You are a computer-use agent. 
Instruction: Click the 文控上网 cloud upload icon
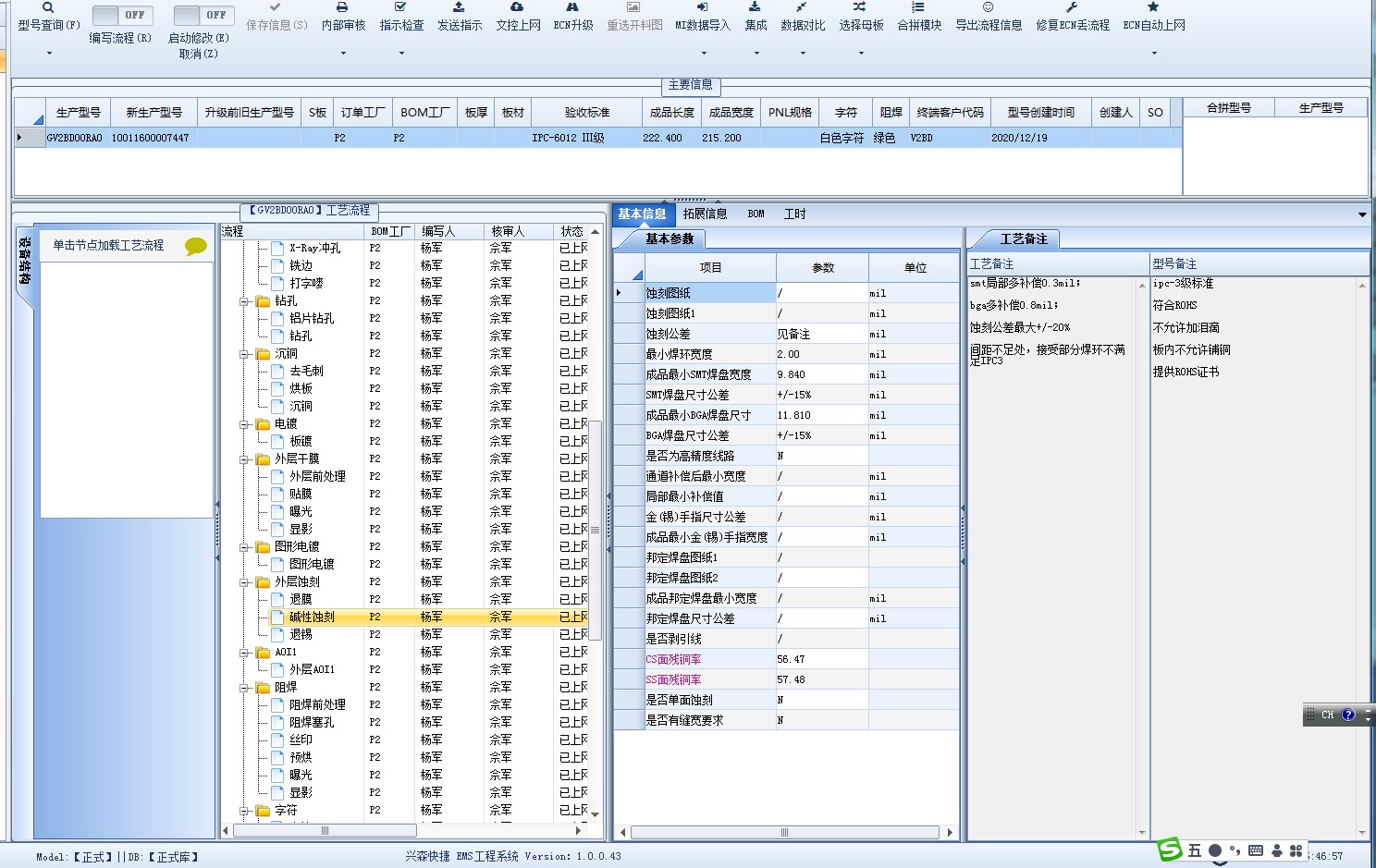517,6
